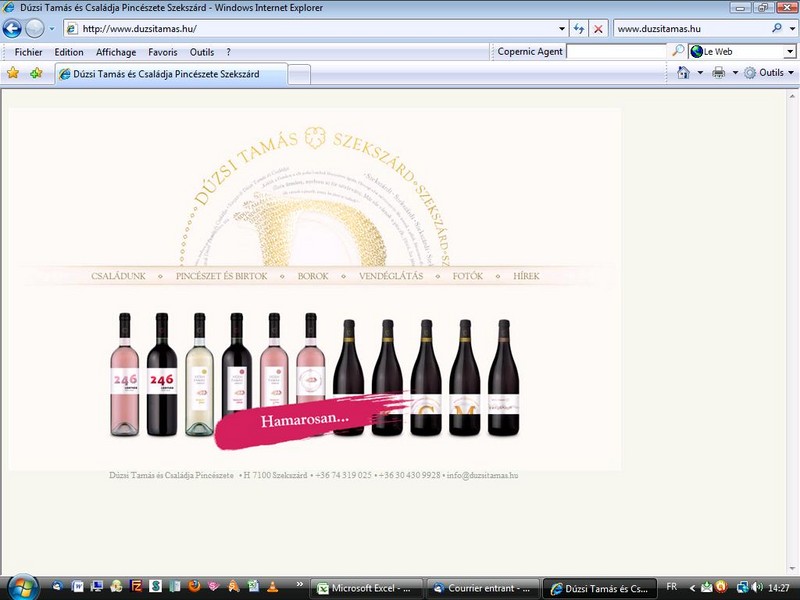
Task: Open the Favoris menu
Action: 163,52
